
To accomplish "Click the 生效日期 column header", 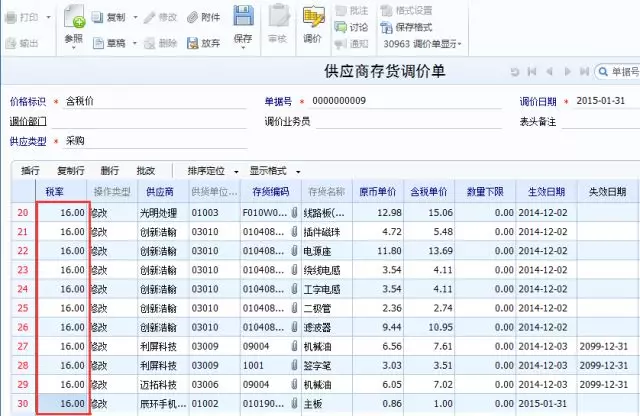I will 547,192.
